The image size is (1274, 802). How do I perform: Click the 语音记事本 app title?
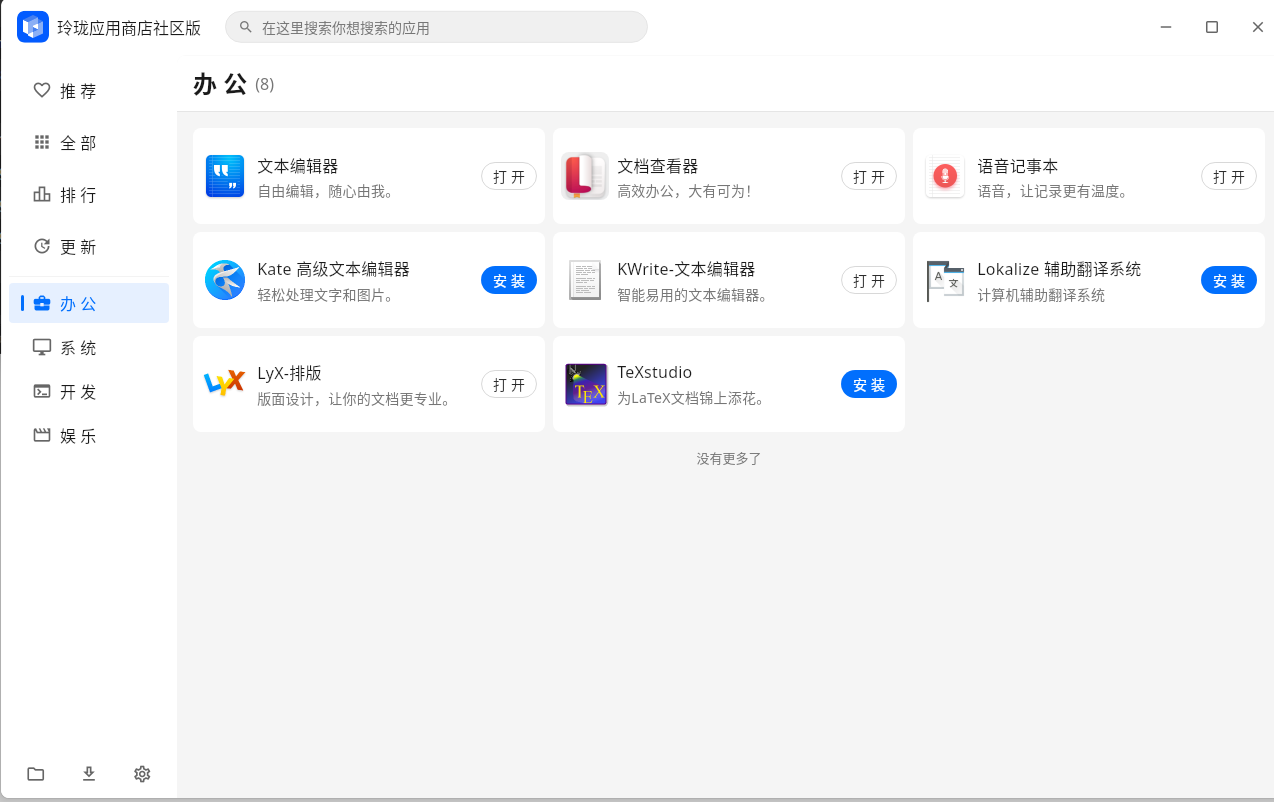tap(1018, 166)
